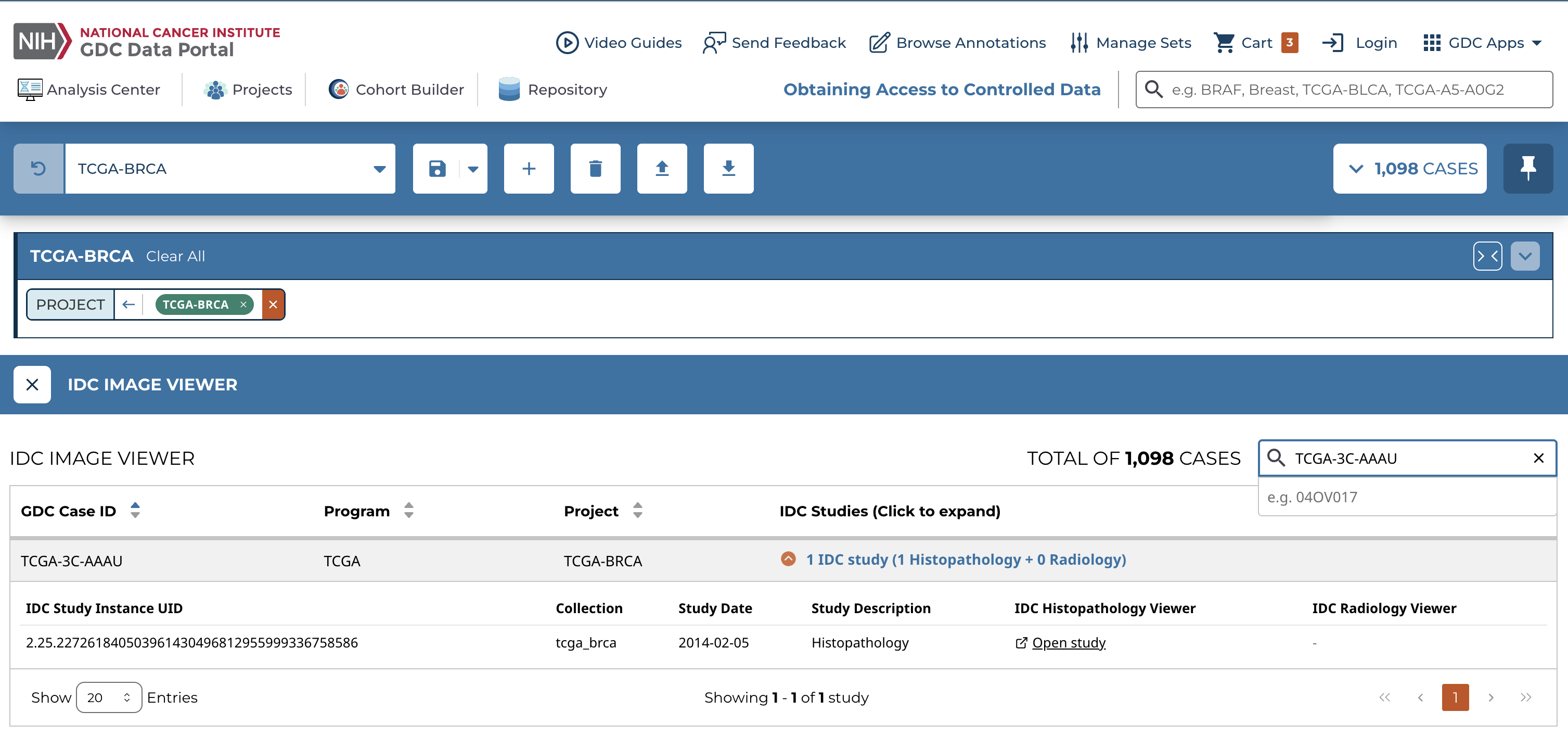This screenshot has width=1568, height=737.
Task: Remove the TCGA-BRCA filter chip
Action: pyautogui.click(x=243, y=304)
